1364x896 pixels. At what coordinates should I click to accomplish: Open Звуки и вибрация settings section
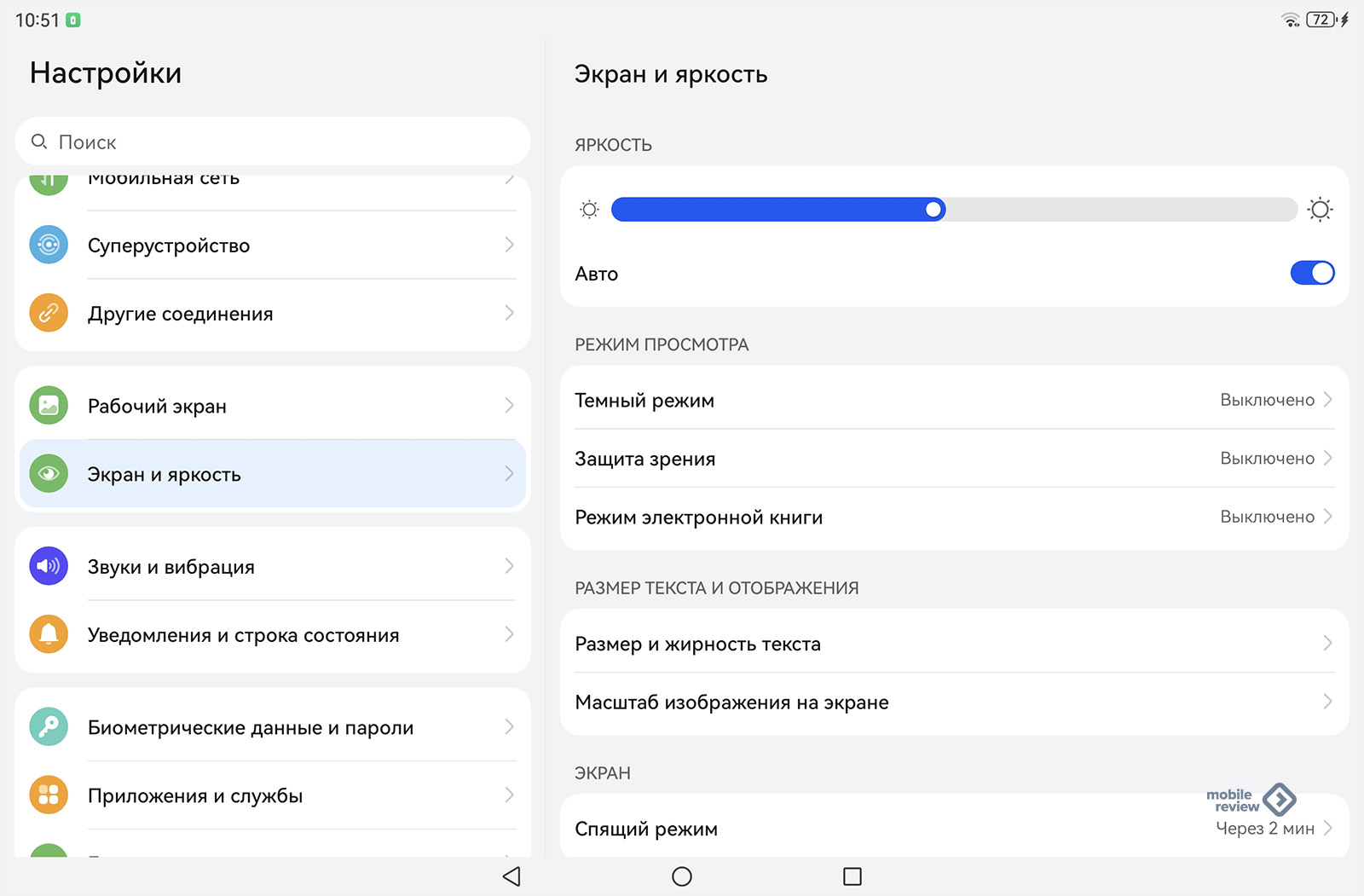click(x=273, y=566)
